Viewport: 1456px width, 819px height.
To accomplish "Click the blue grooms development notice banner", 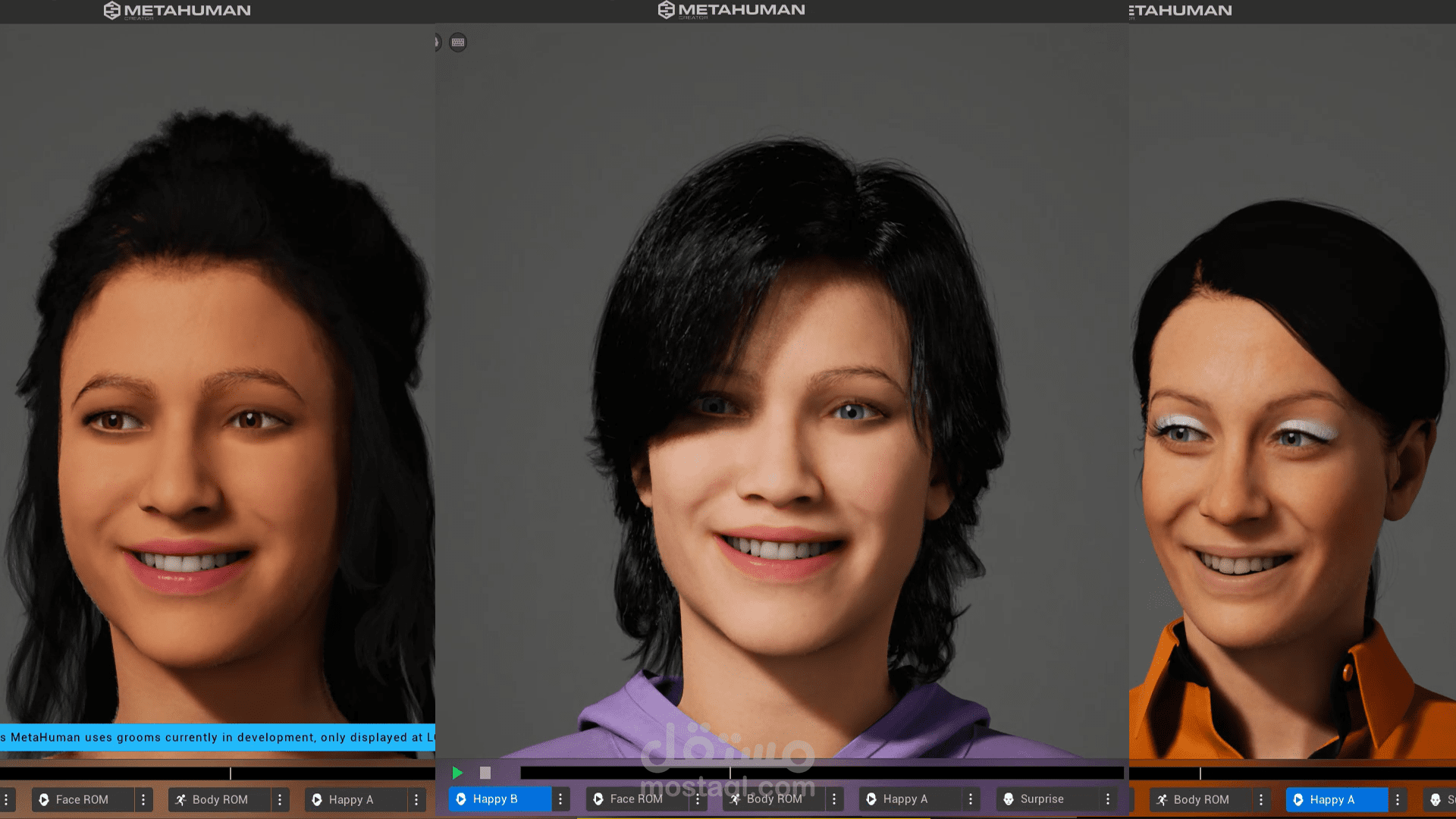I will [218, 737].
